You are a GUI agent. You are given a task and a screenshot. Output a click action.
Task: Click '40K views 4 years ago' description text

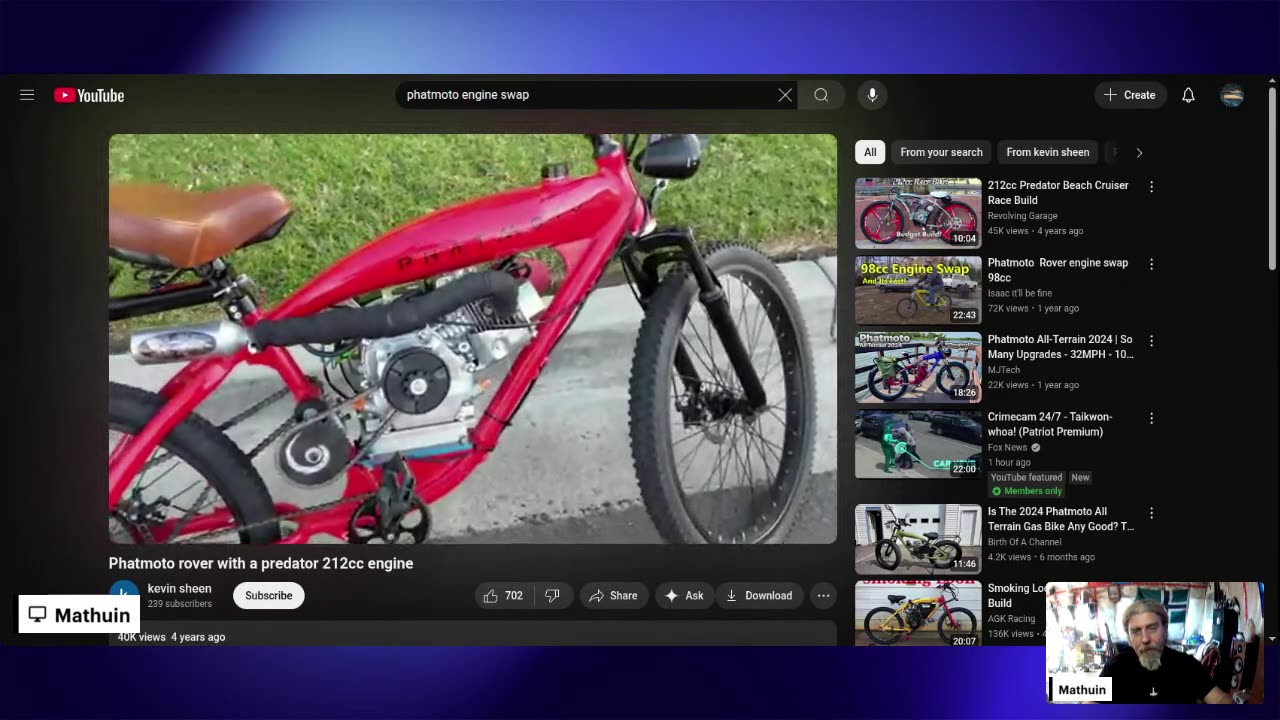click(171, 637)
